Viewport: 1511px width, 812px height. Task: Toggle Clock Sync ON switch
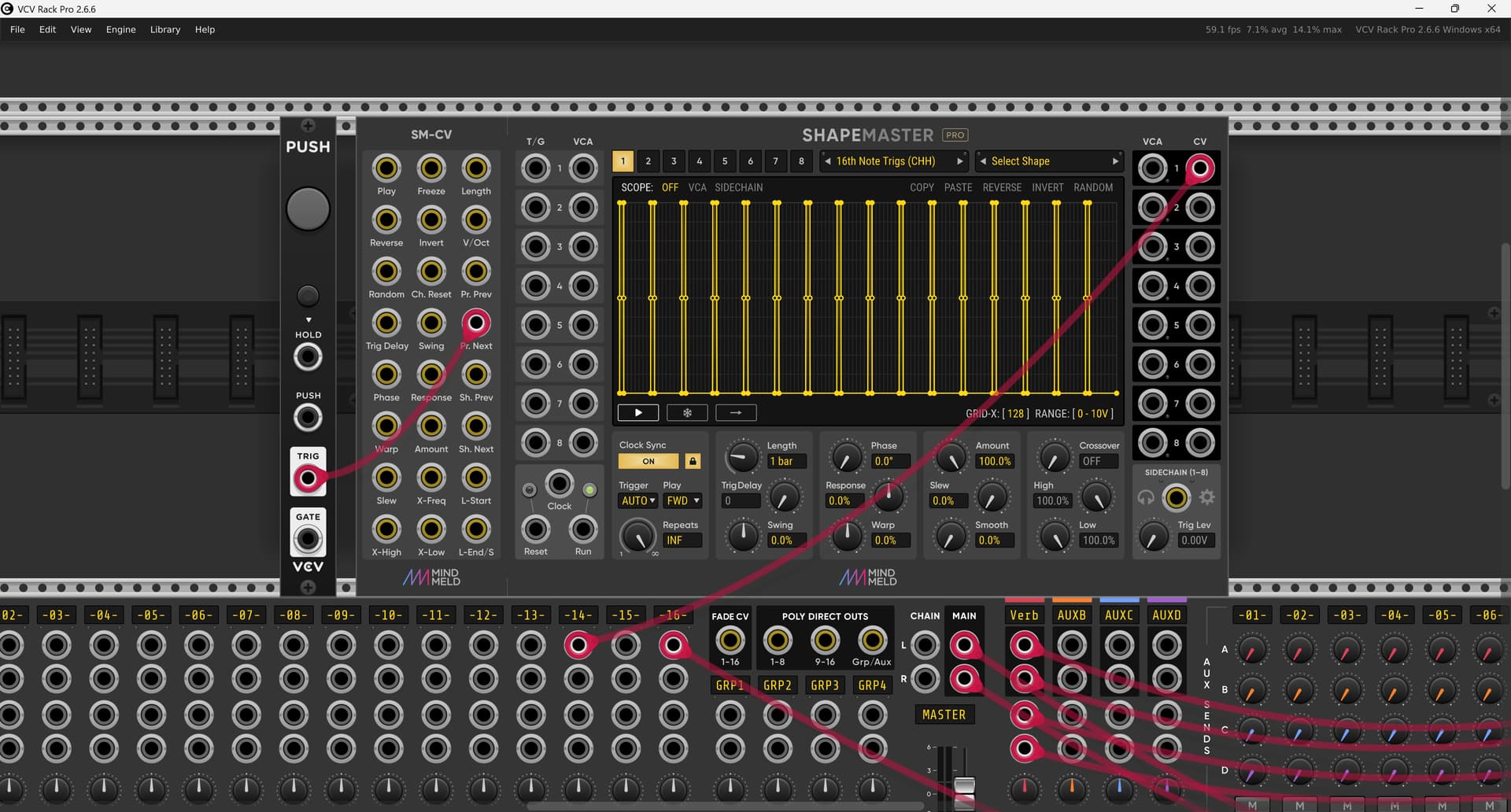(x=648, y=461)
